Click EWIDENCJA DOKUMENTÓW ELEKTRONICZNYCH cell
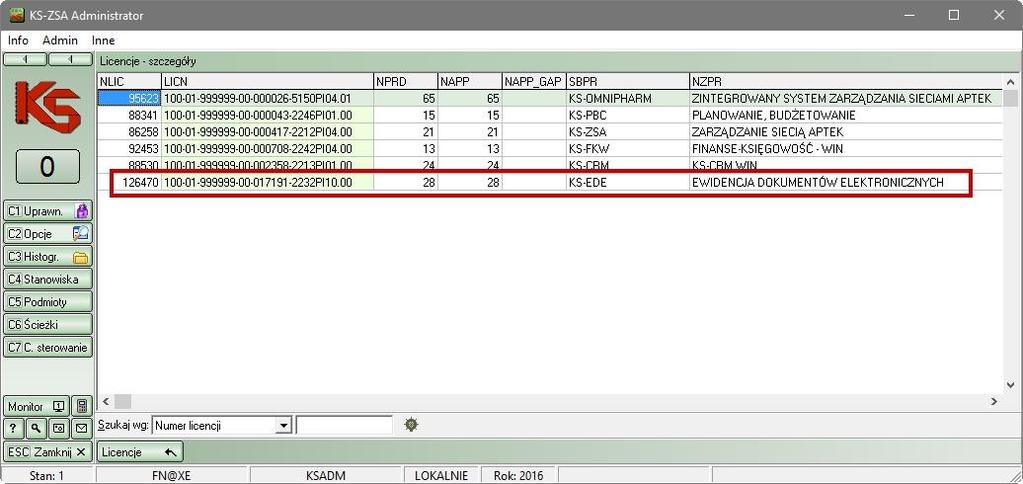Viewport: 1023px width, 484px height. (846, 183)
